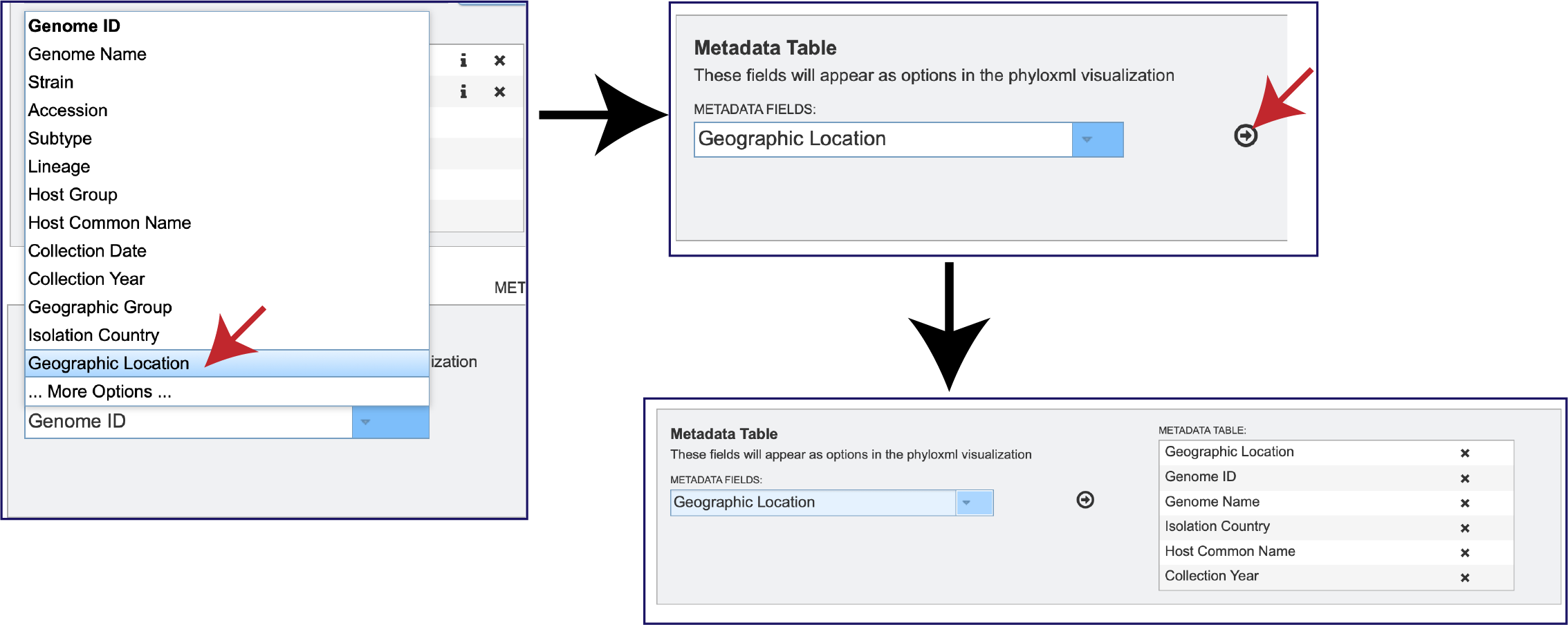
Task: Choose More Options at the list bottom
Action: pos(99,391)
